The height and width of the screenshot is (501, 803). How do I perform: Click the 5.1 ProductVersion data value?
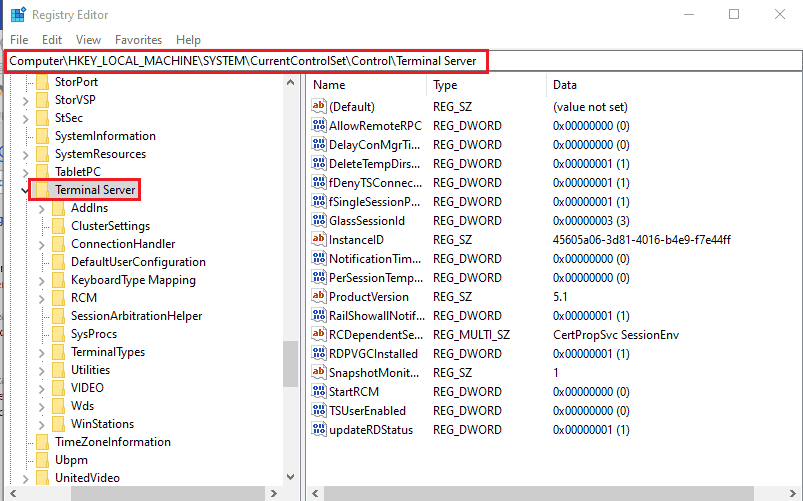pos(560,297)
